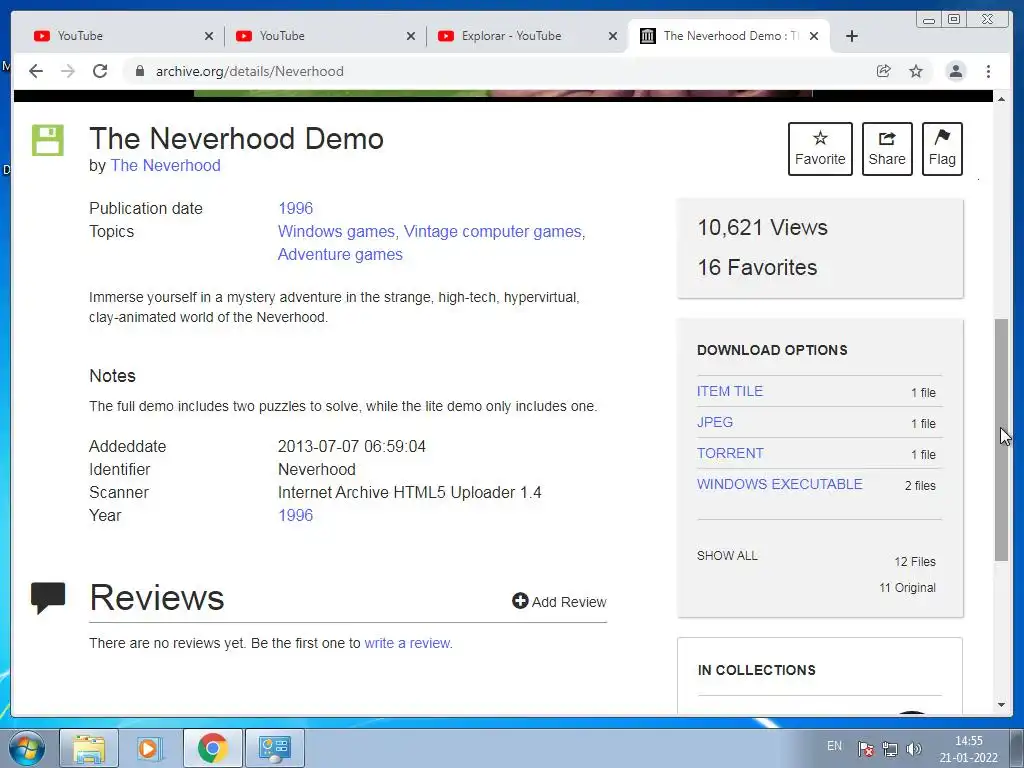This screenshot has width=1024, height=768.
Task: Click the Action Center flag tray icon
Action: click(866, 748)
